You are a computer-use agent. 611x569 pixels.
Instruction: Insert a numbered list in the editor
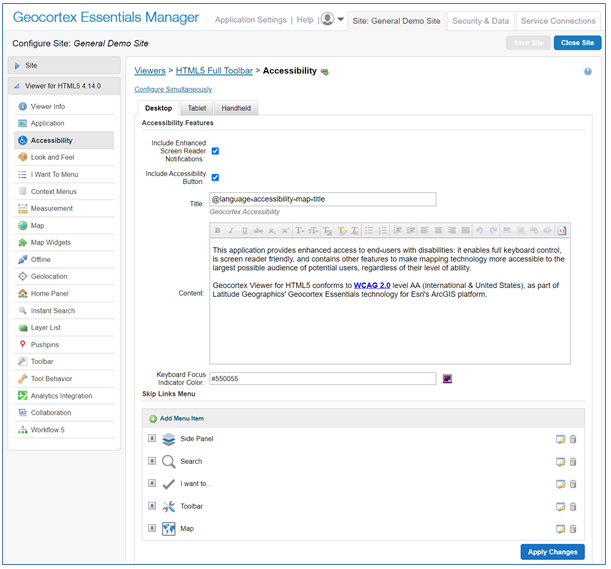(383, 230)
